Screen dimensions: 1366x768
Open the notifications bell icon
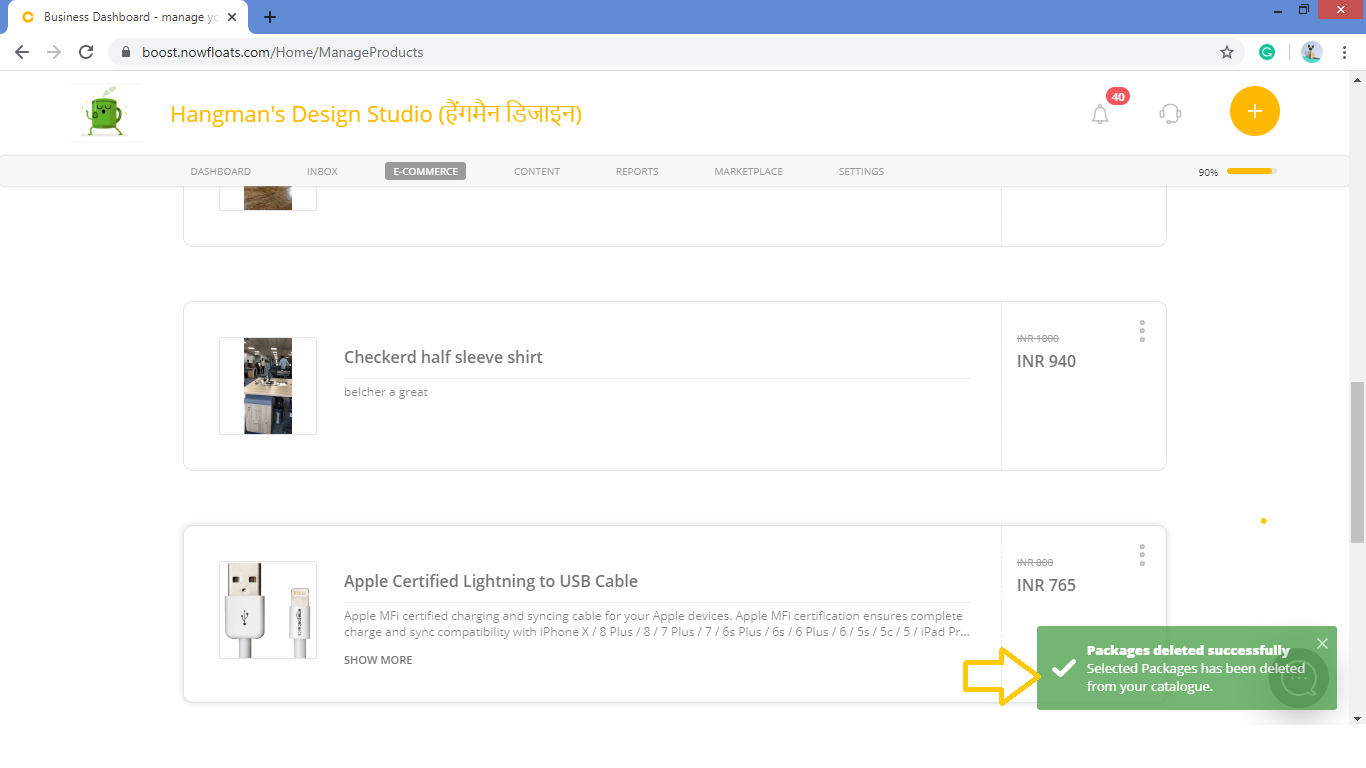pyautogui.click(x=1100, y=114)
